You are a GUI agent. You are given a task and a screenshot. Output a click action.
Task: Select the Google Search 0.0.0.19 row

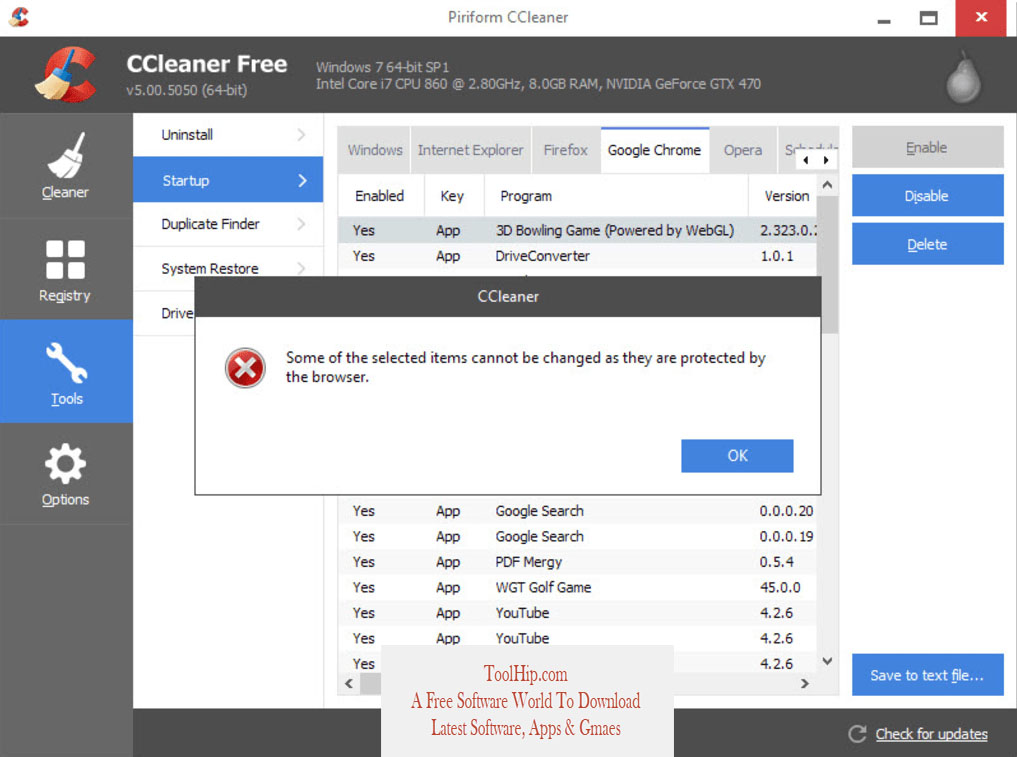[577, 536]
